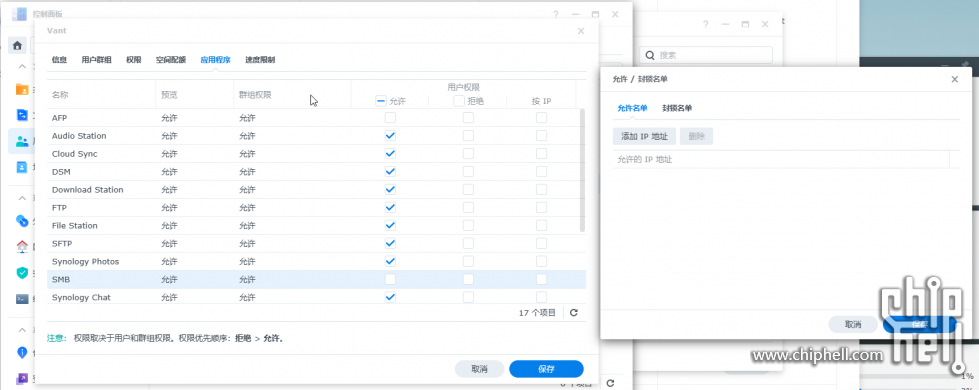Open the Shared Folder icon in sidebar

(22, 89)
